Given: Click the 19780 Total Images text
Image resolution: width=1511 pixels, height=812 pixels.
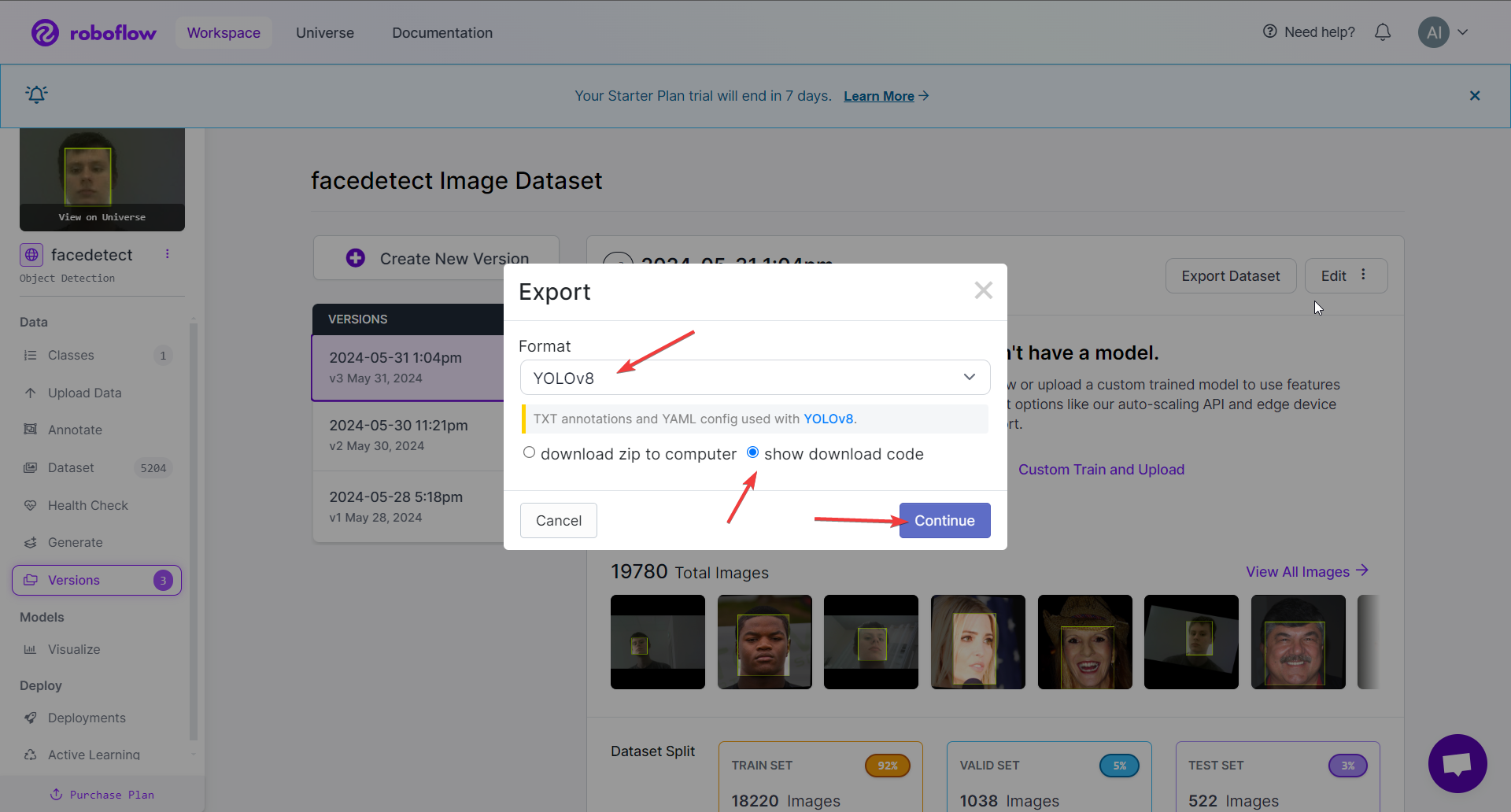Looking at the screenshot, I should [689, 572].
